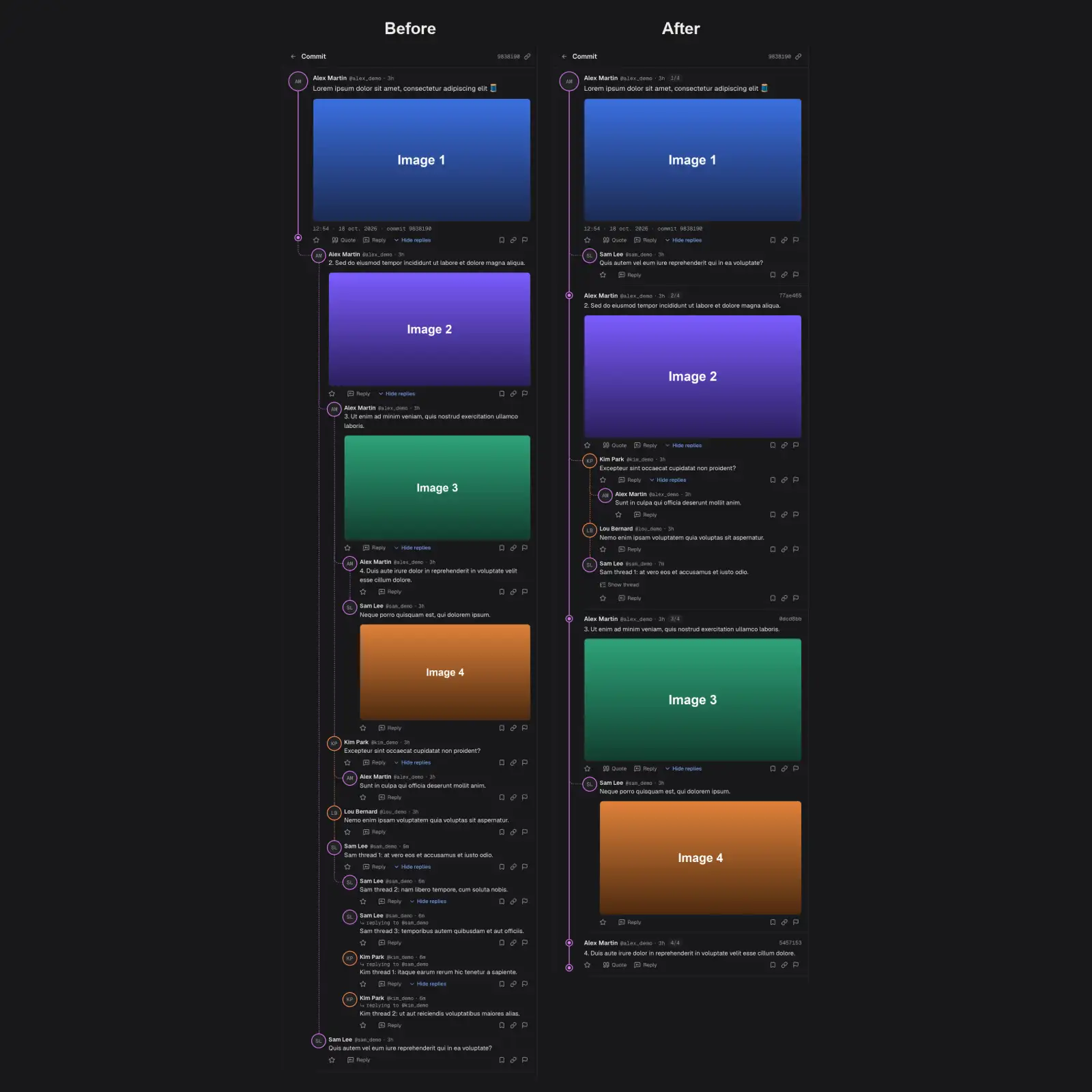
Task: Flag the '4. Duis aute' post in After panel
Action: tap(796, 965)
